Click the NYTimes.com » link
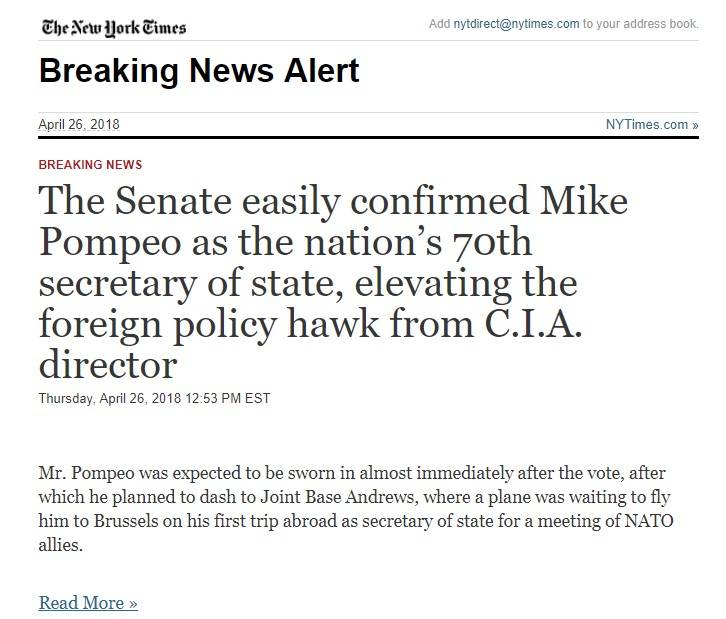This screenshot has height=619, width=726. (x=652, y=124)
